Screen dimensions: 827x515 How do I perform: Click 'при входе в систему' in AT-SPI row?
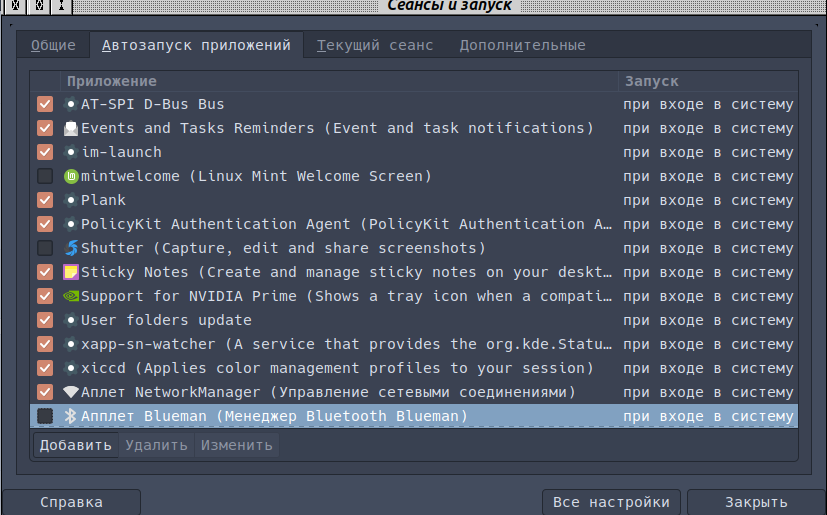708,104
